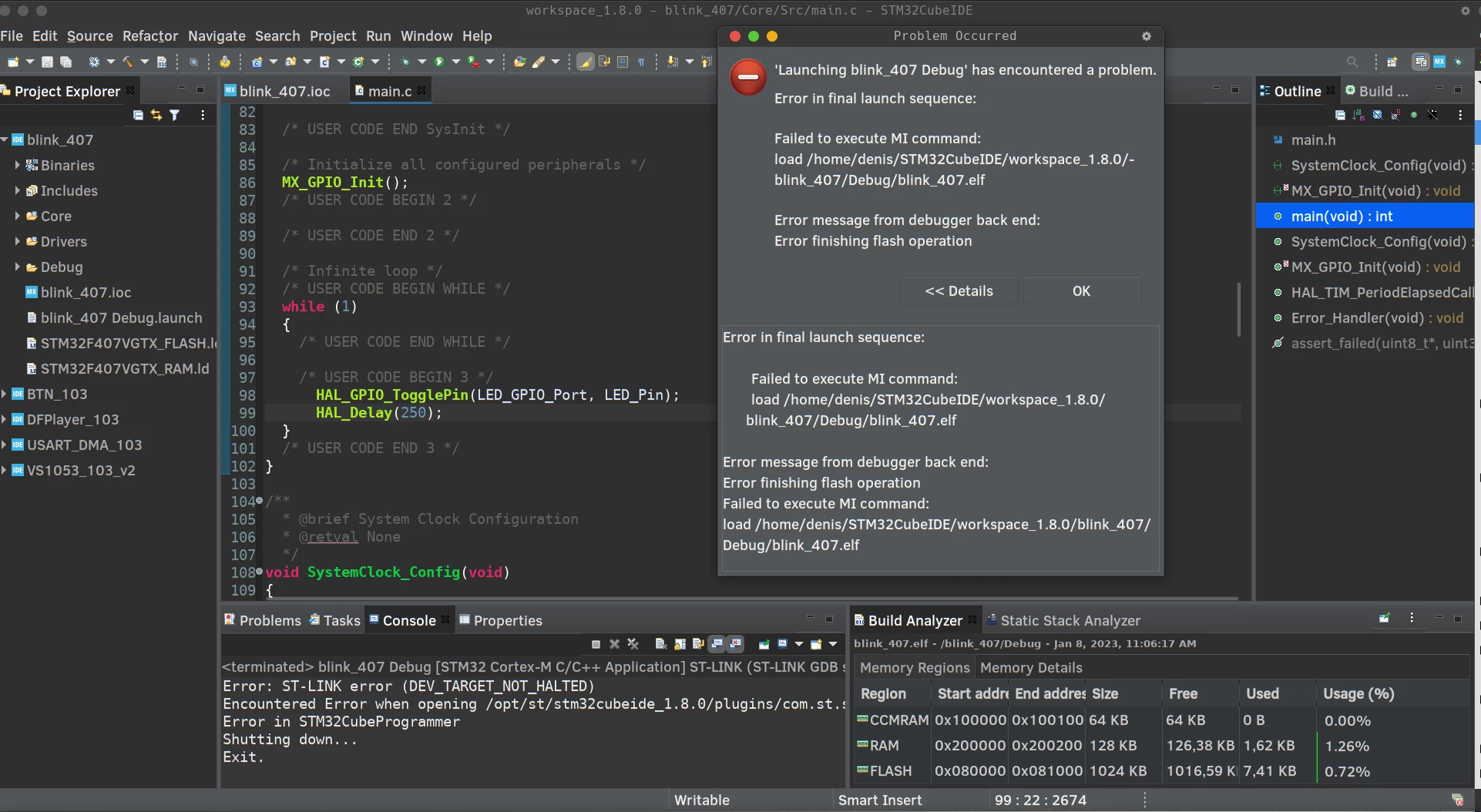1481x812 pixels.
Task: Select blink_407 Debug.launch file
Action: click(x=114, y=317)
